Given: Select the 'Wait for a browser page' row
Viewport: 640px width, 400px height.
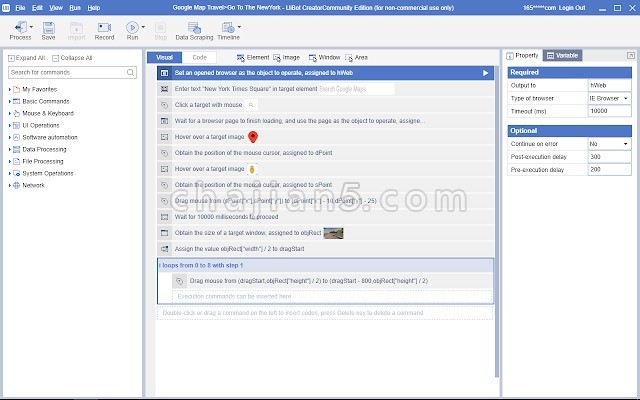Looking at the screenshot, I should (x=325, y=121).
